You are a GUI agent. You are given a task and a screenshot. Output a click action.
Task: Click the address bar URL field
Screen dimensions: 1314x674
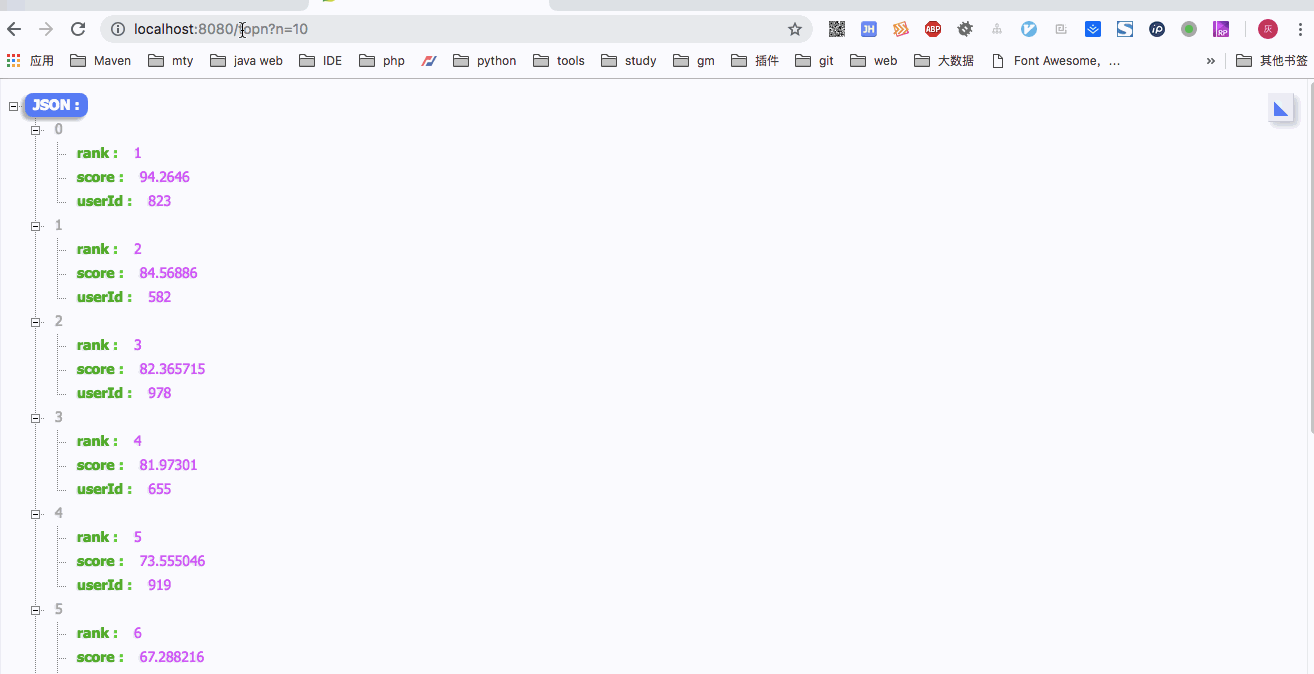[x=456, y=29]
